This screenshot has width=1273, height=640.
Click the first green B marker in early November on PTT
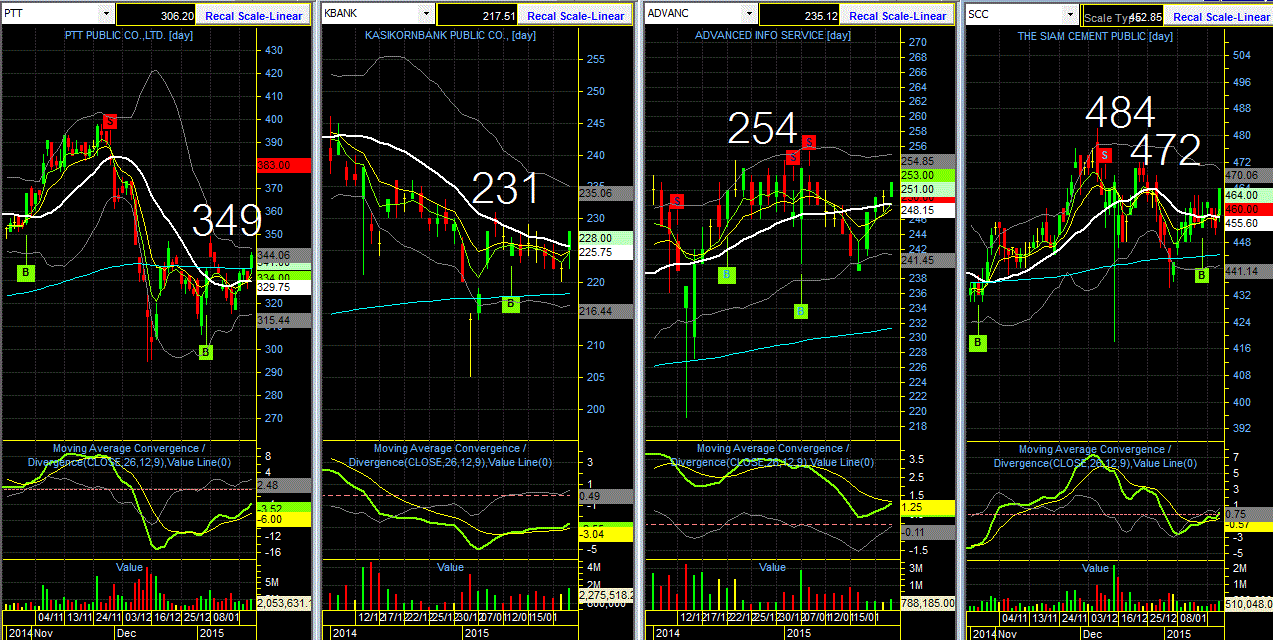(x=26, y=271)
